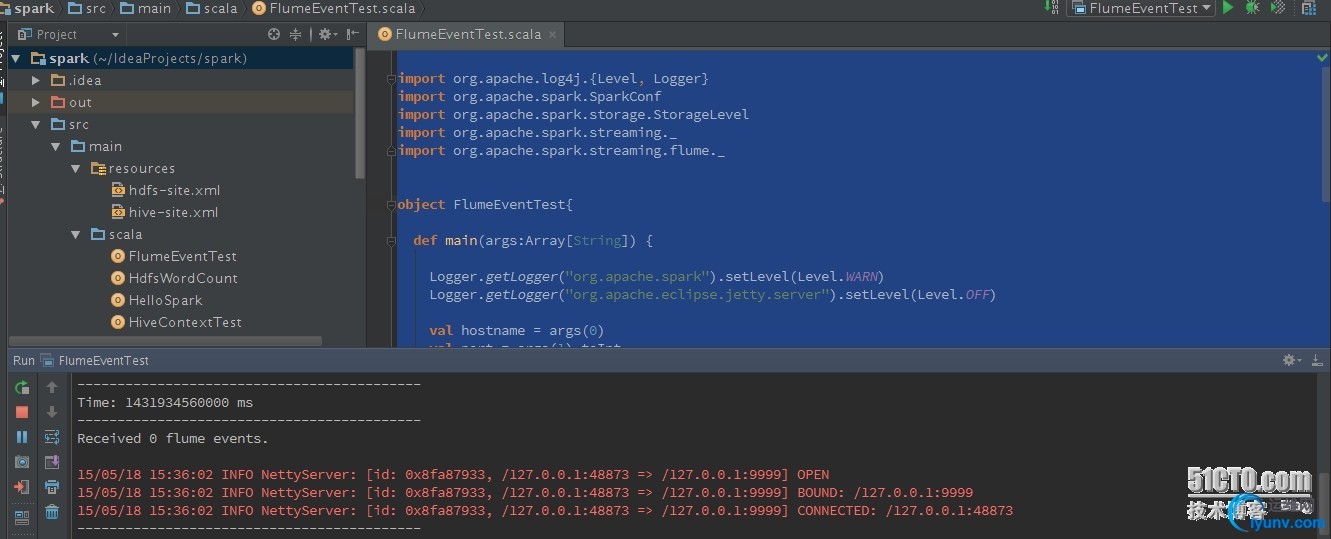Print the console output
The image size is (1331, 539).
pyautogui.click(x=52, y=487)
